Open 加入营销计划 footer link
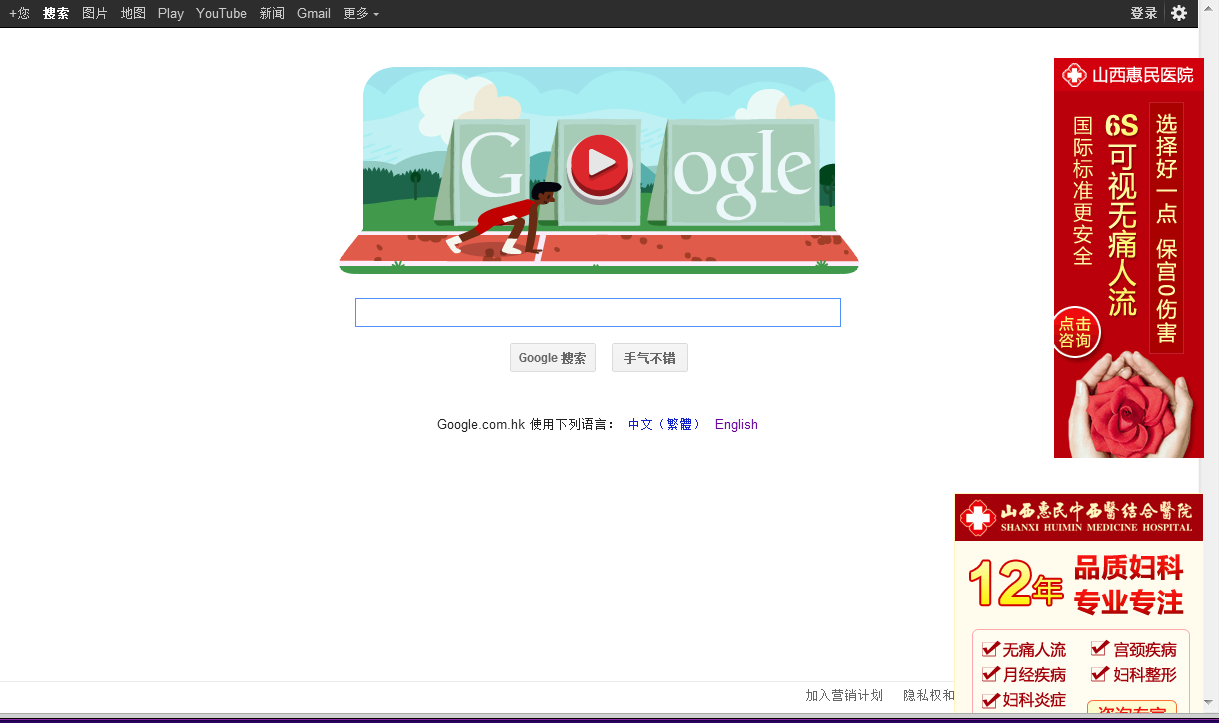Screen dimensions: 1219x723 844,695
